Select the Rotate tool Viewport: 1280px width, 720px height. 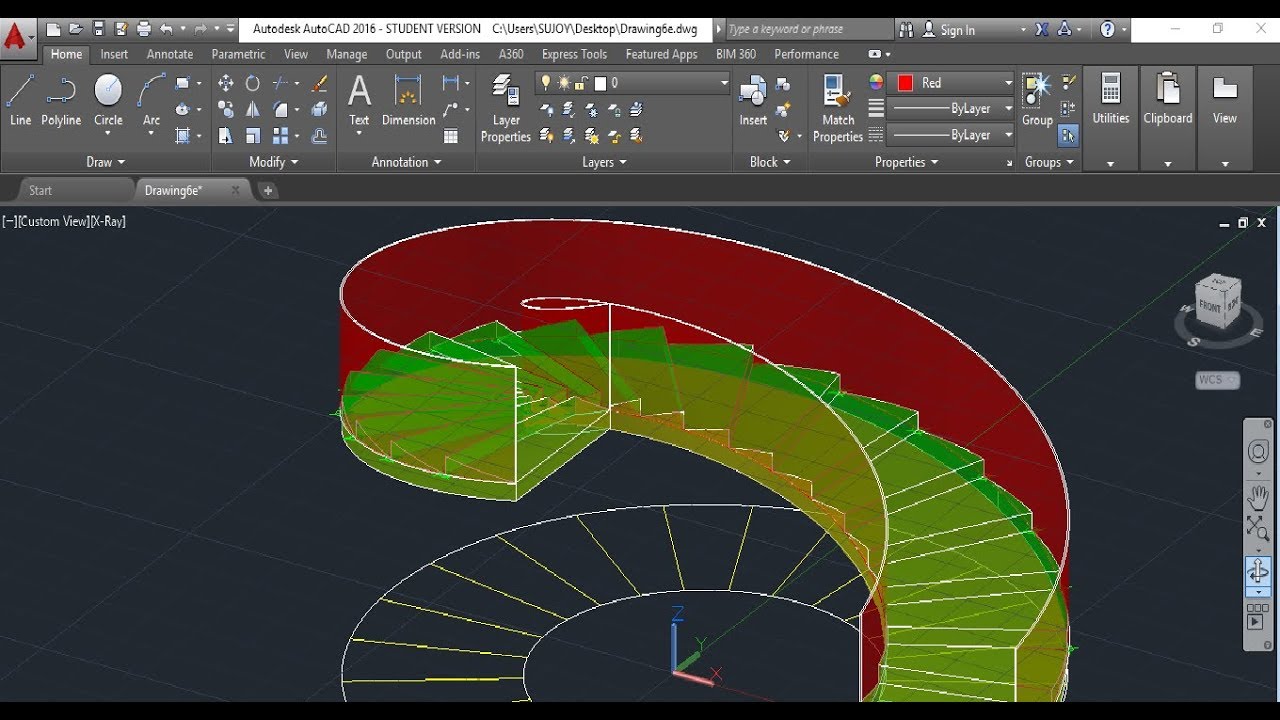(253, 84)
